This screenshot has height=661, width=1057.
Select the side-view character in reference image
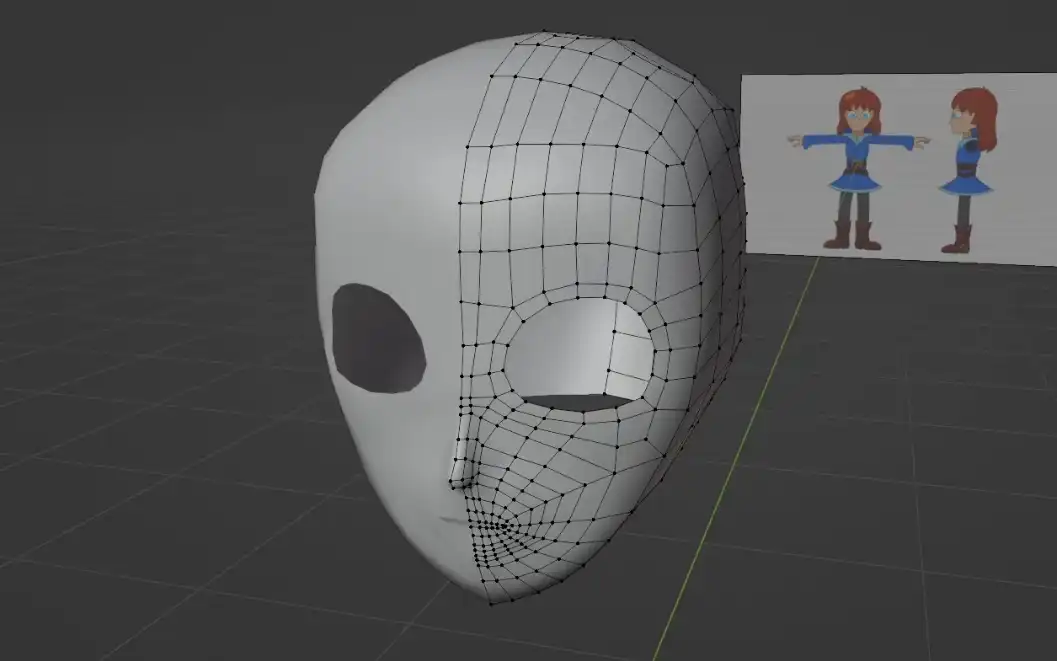[968, 165]
